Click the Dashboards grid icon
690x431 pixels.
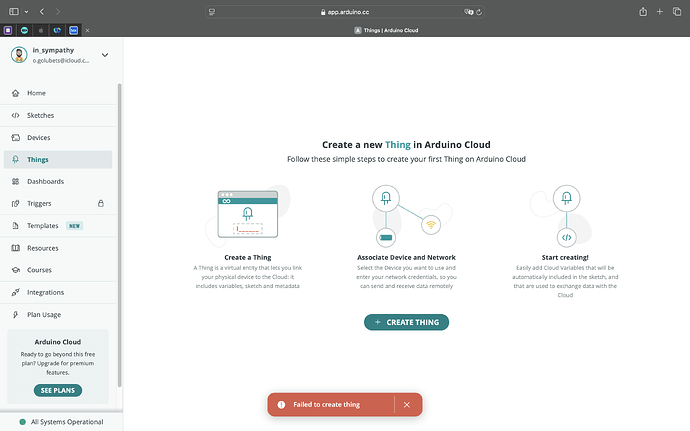pos(15,181)
